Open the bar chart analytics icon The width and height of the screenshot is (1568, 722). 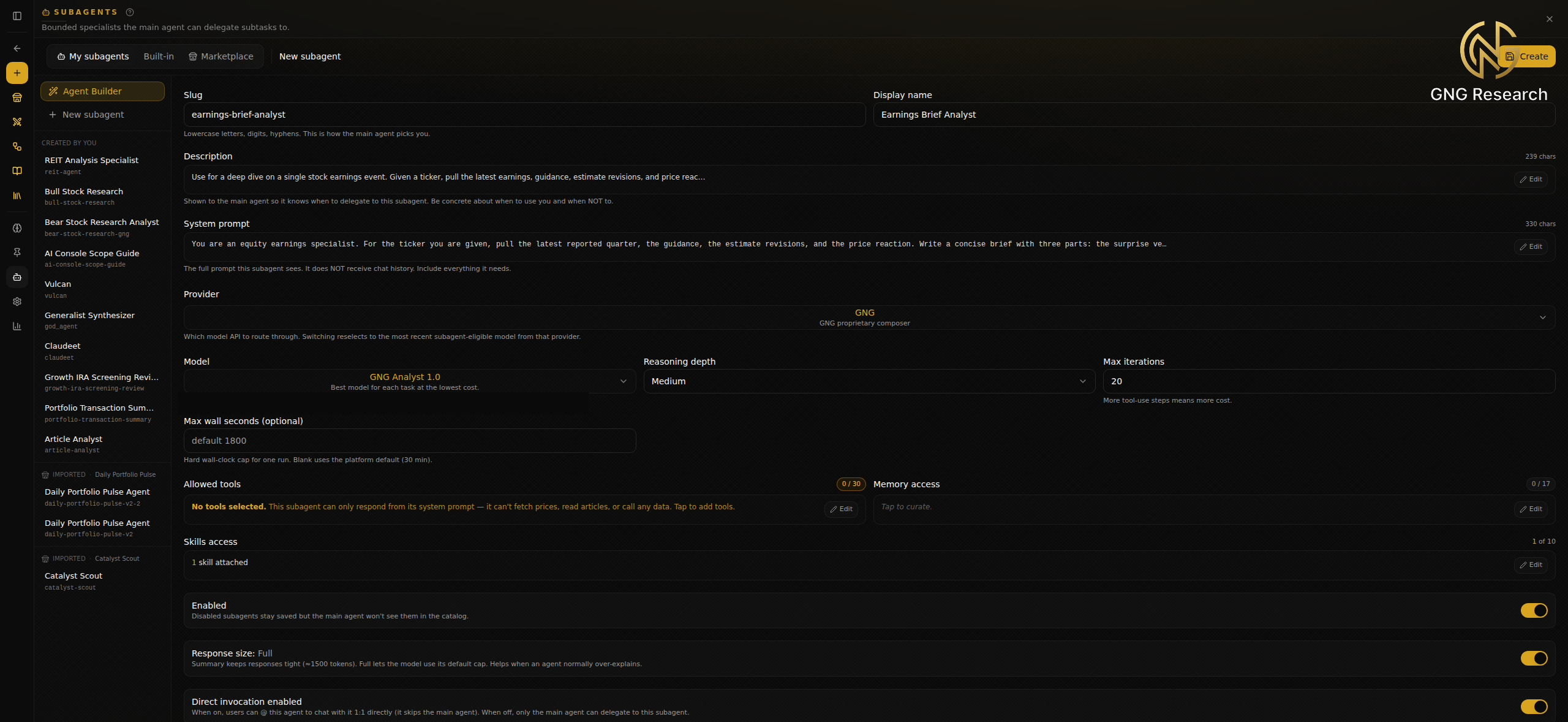(x=17, y=326)
